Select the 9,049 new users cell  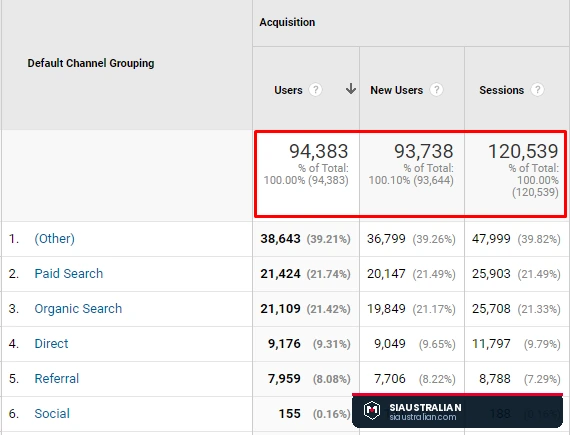click(390, 344)
